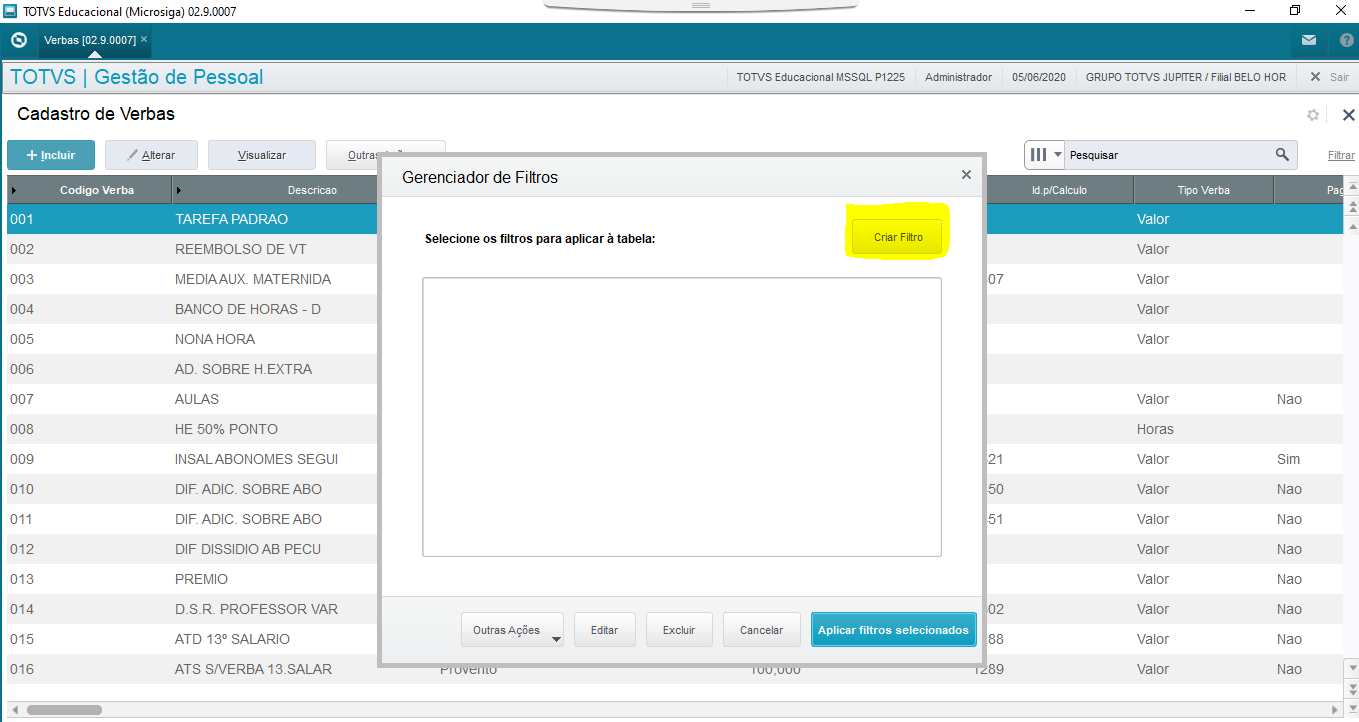
Task: Select row HE 50% PONTO
Action: (192, 429)
